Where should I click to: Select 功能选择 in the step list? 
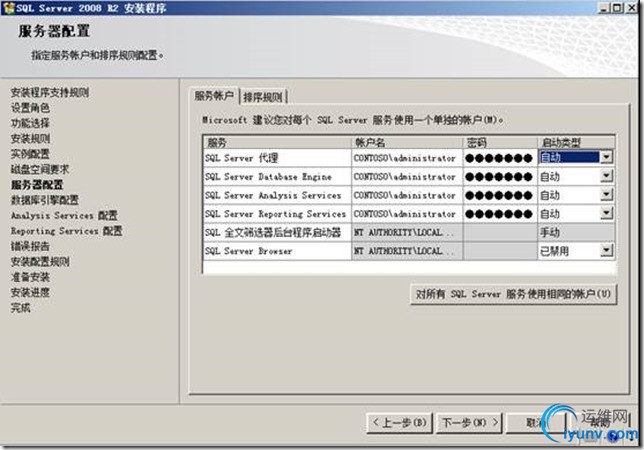(x=30, y=123)
